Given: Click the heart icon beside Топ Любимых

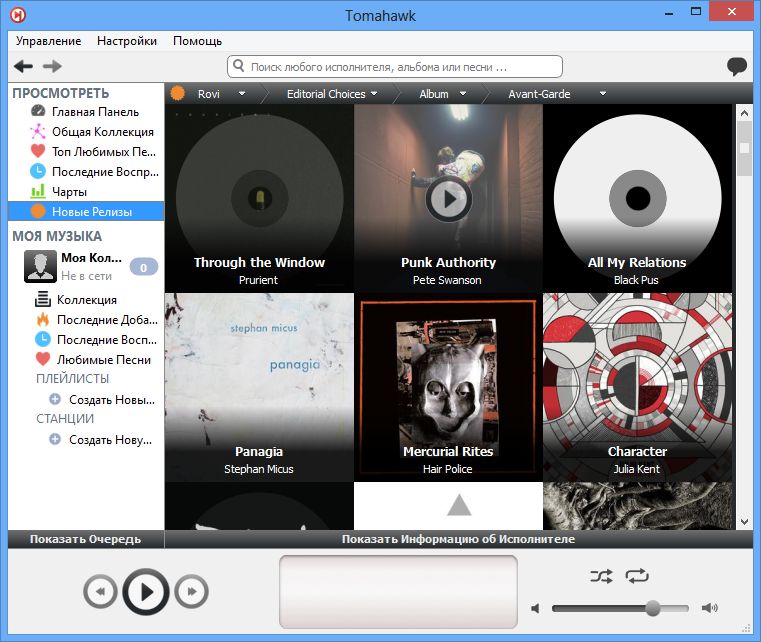Looking at the screenshot, I should 38,151.
